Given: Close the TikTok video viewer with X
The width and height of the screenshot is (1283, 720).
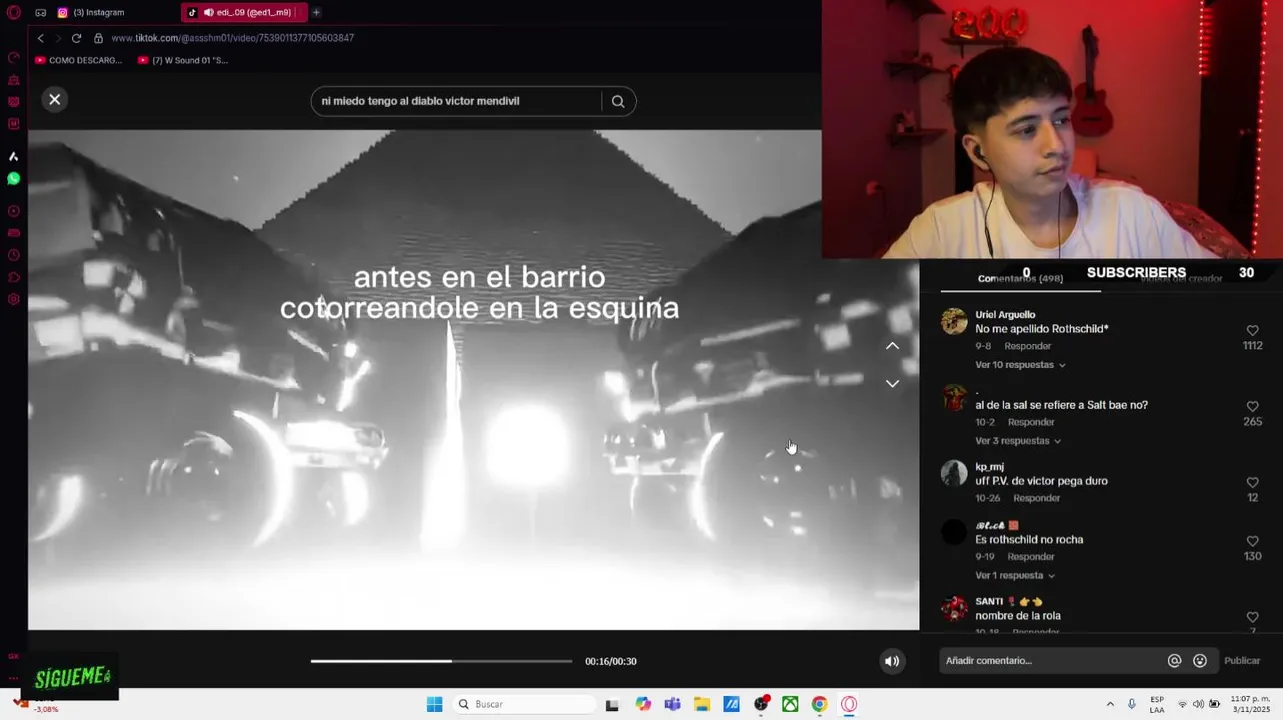Looking at the screenshot, I should (55, 99).
